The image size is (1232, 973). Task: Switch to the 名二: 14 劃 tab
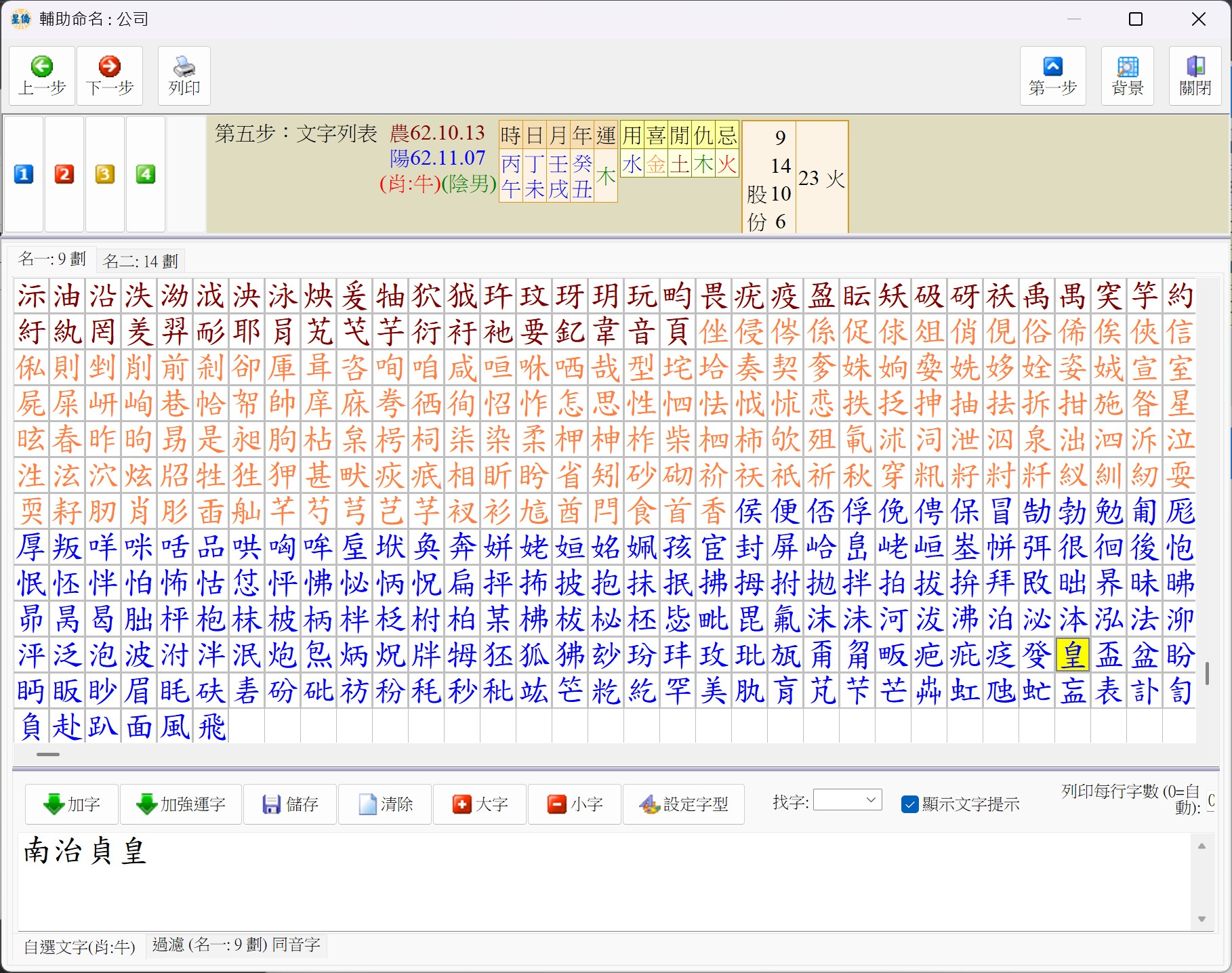point(140,261)
